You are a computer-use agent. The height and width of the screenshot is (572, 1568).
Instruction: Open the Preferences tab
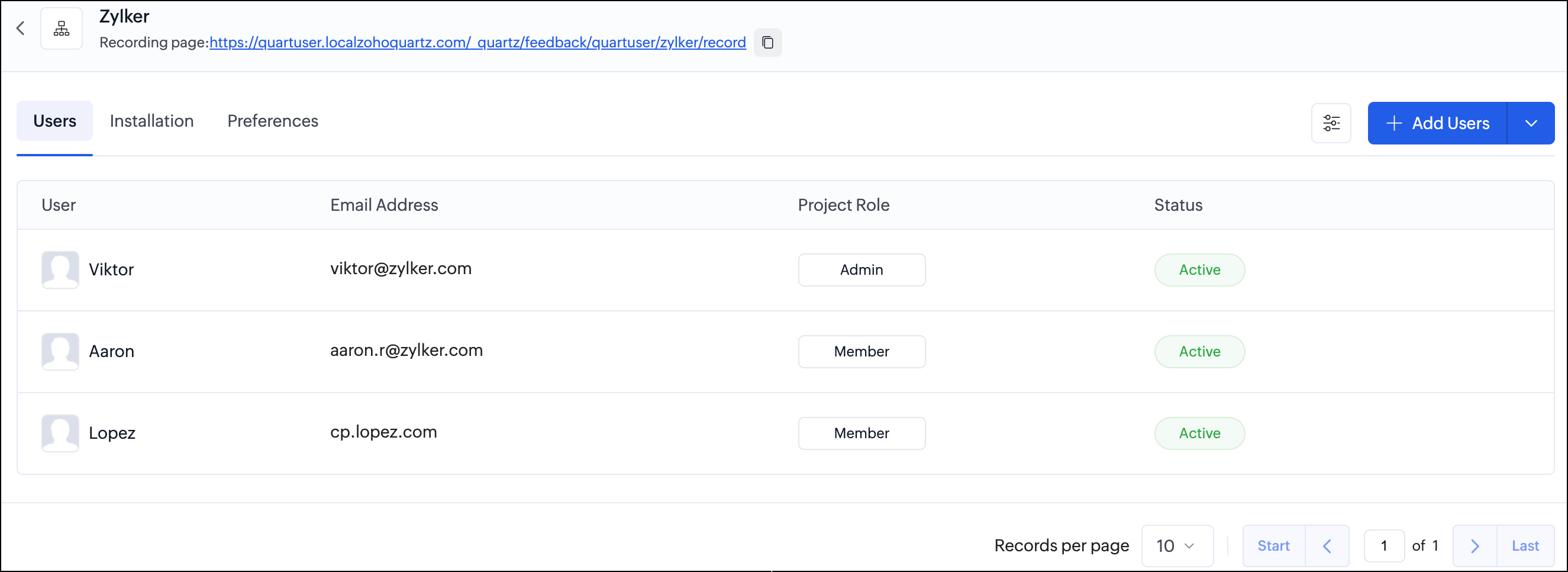[273, 121]
